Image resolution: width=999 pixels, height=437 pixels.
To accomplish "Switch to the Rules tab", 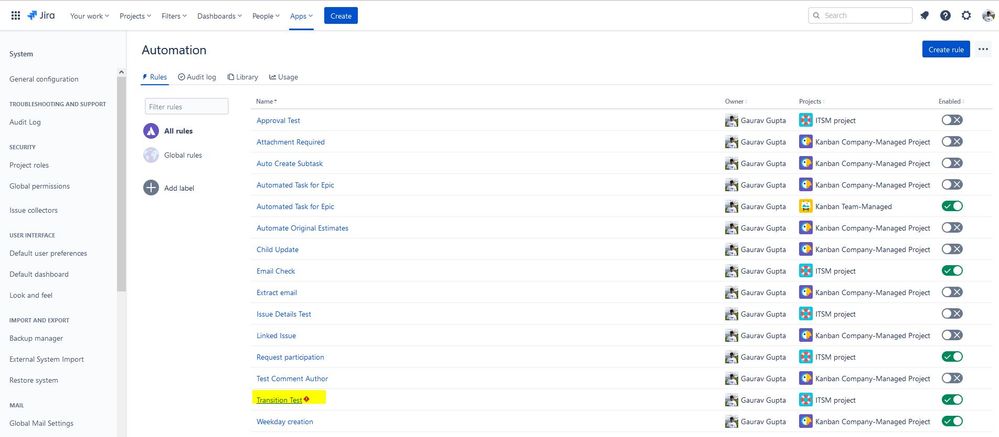I will (154, 77).
